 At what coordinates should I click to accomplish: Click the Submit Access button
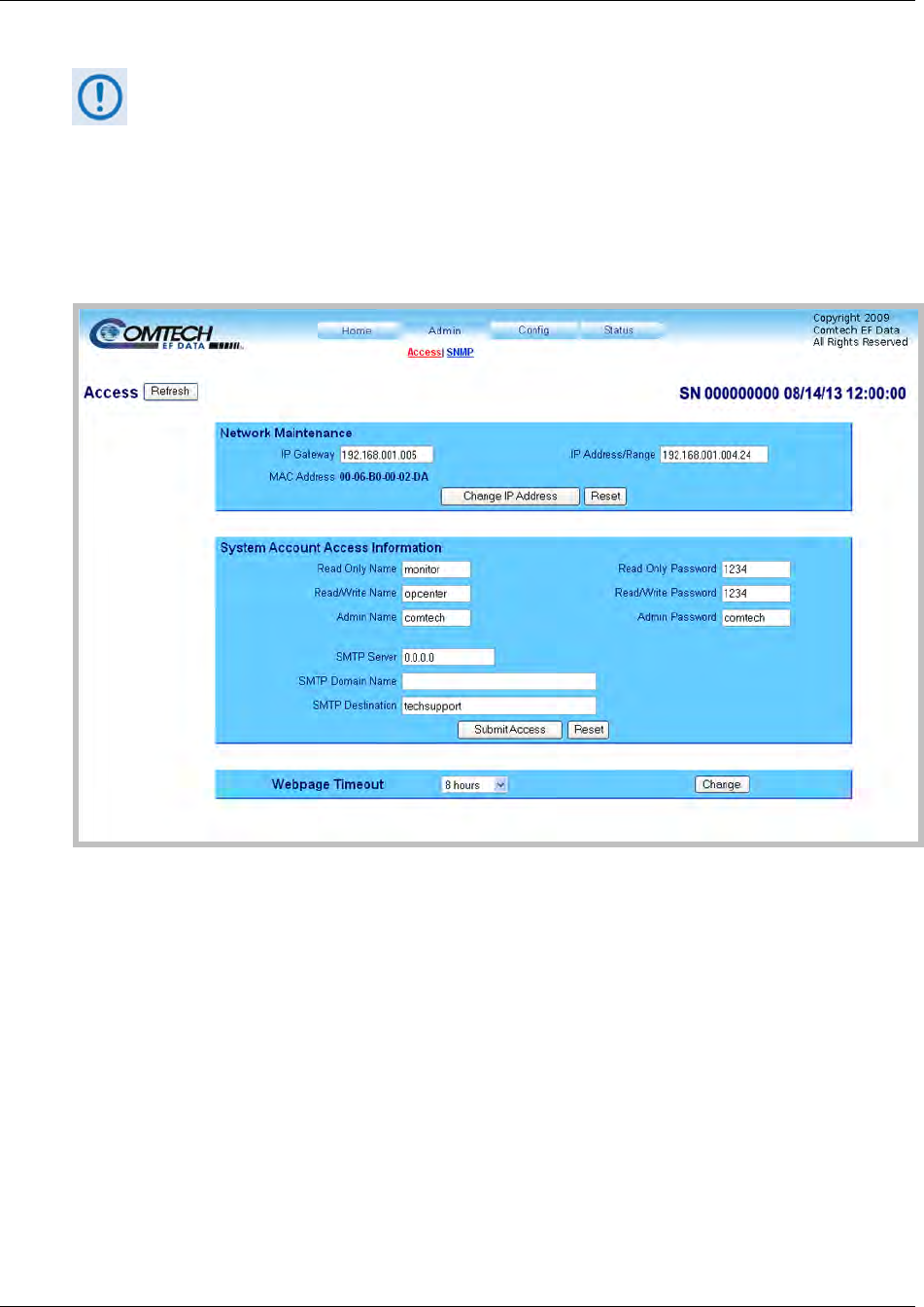pyautogui.click(x=510, y=730)
